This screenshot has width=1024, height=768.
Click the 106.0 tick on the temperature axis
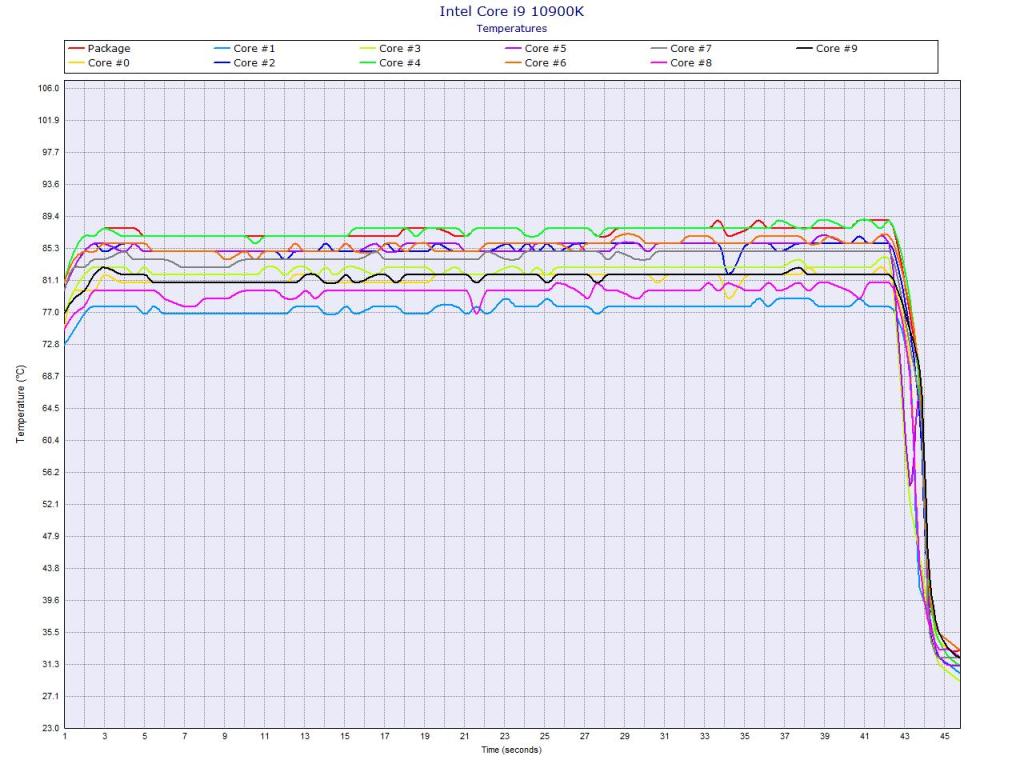[48, 88]
